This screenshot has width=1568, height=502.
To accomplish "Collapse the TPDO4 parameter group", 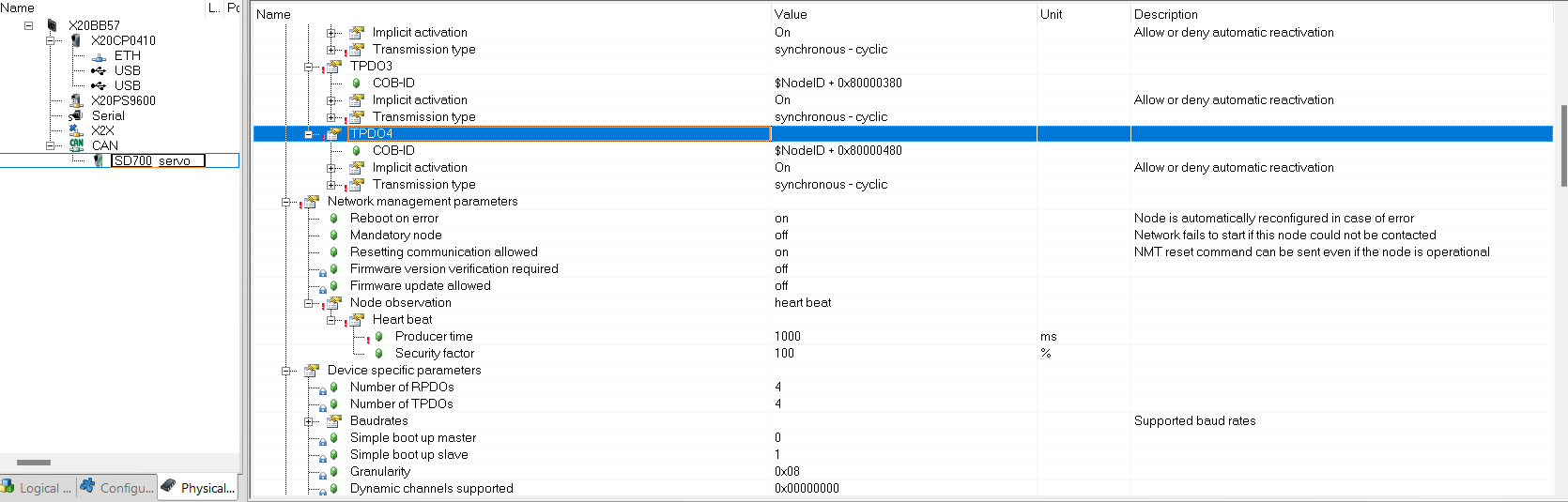I will click(x=309, y=134).
